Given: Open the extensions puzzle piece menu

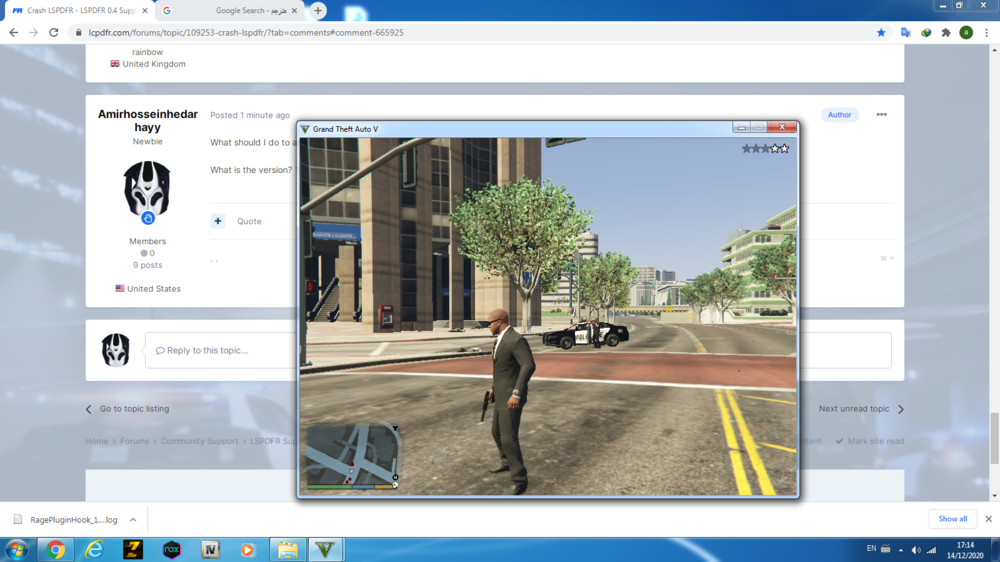Looking at the screenshot, I should pyautogui.click(x=946, y=33).
